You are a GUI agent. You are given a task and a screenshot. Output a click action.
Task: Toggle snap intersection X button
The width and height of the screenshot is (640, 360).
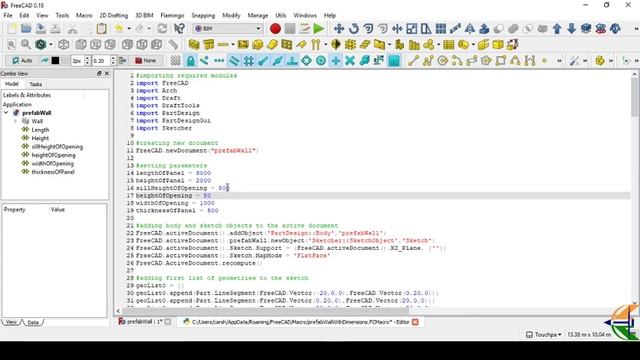350,61
